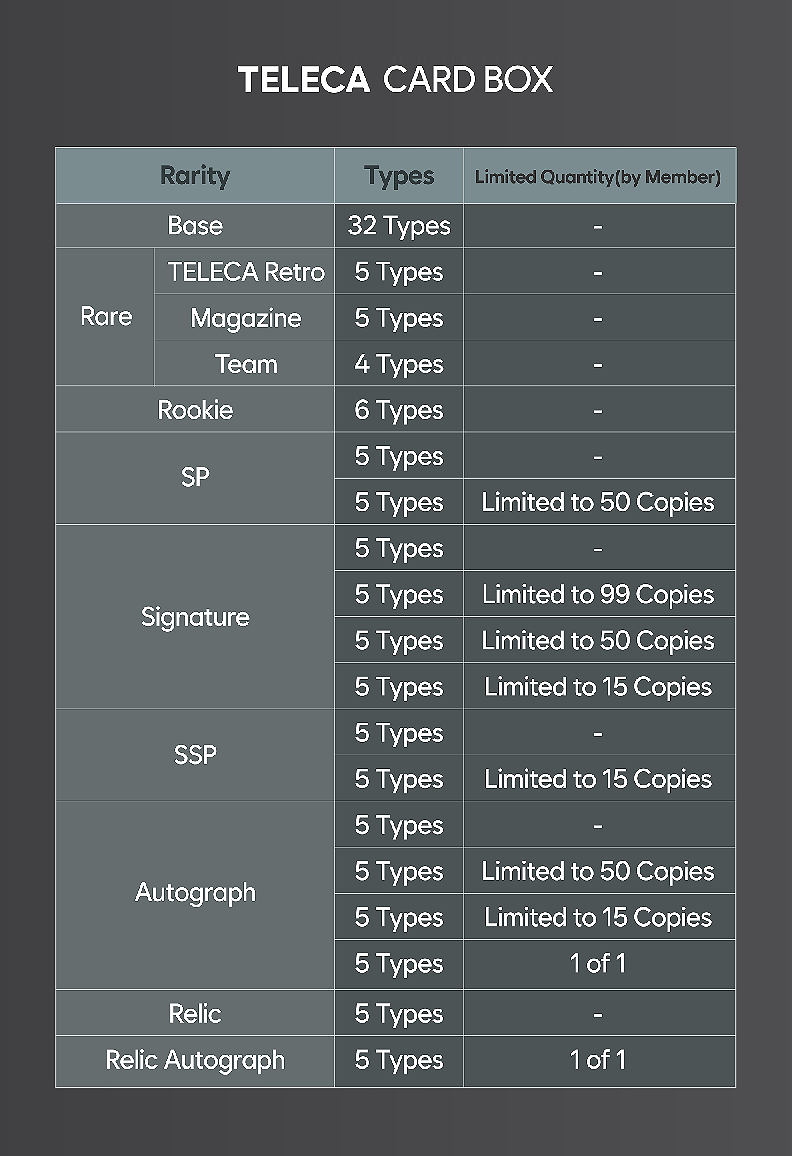Select the Rookie rarity cell

(x=195, y=409)
